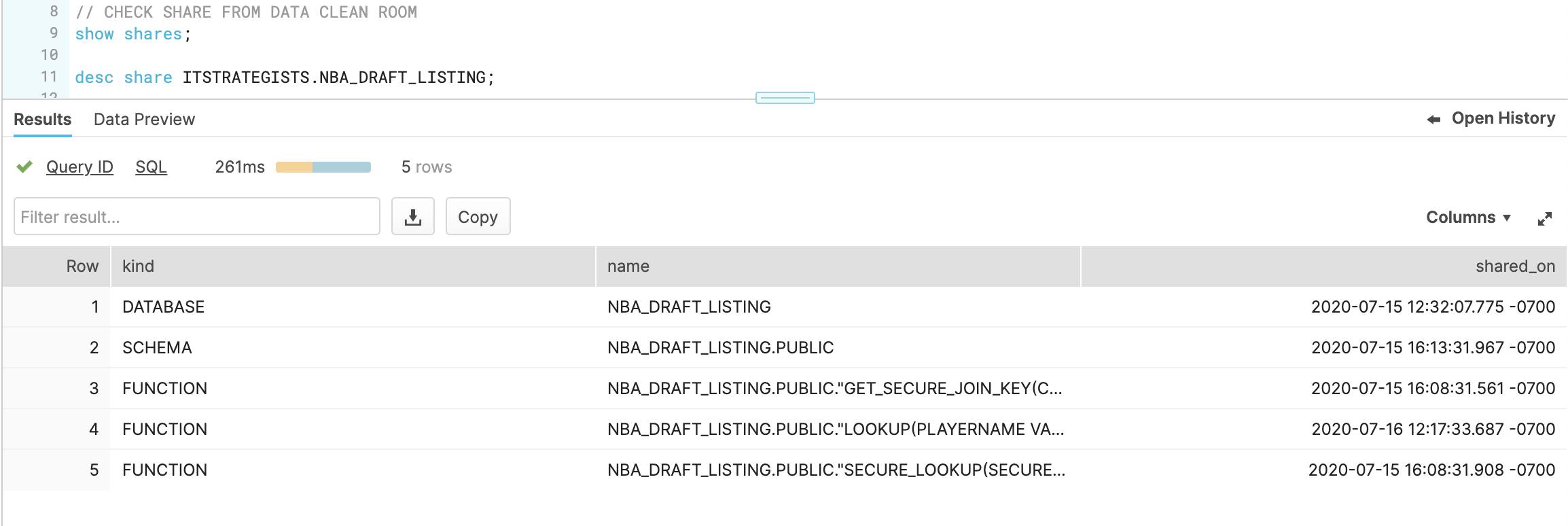Click the FUNCTION kind cell in row 3
This screenshot has height=526, width=1568.
tap(353, 389)
